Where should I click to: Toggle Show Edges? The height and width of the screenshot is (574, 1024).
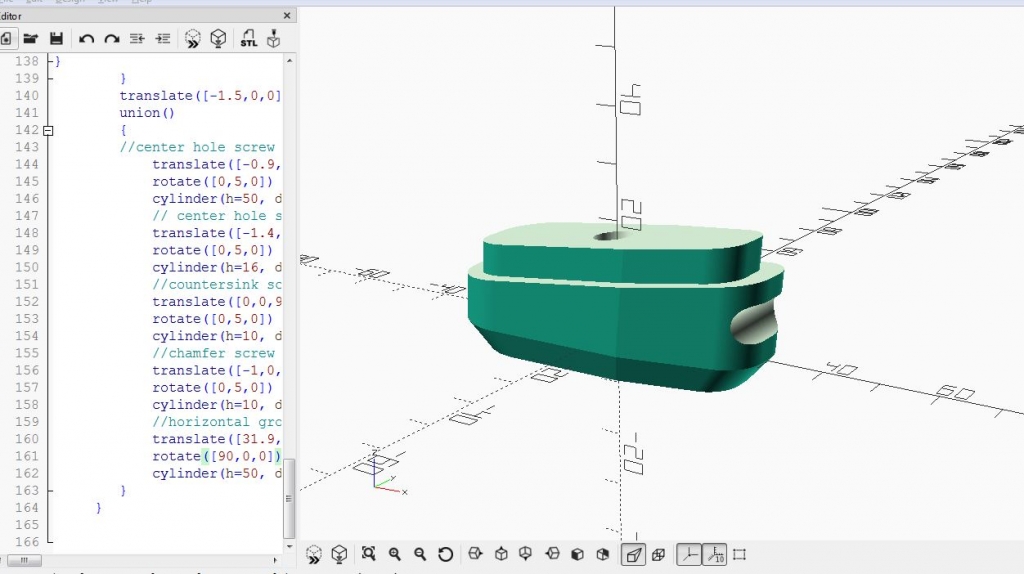pos(739,554)
